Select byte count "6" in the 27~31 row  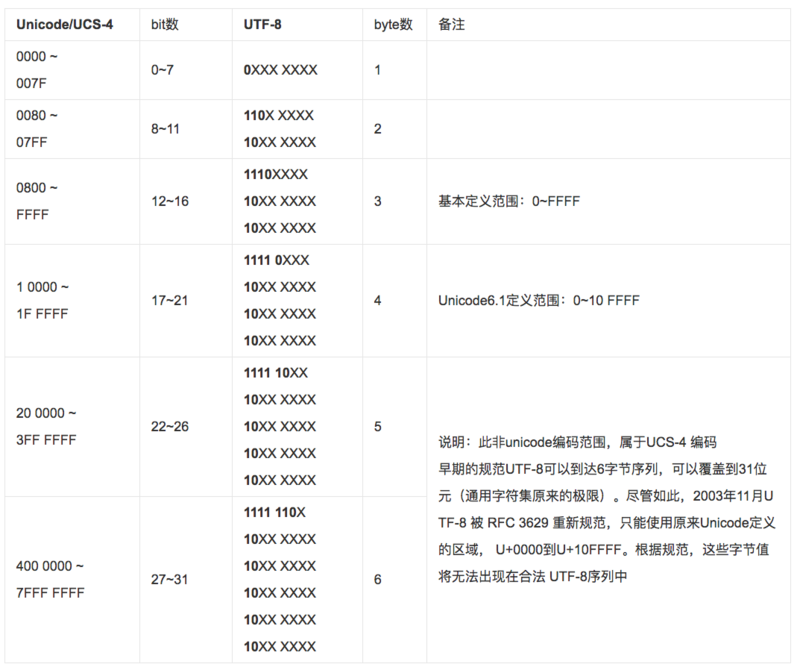tap(378, 579)
